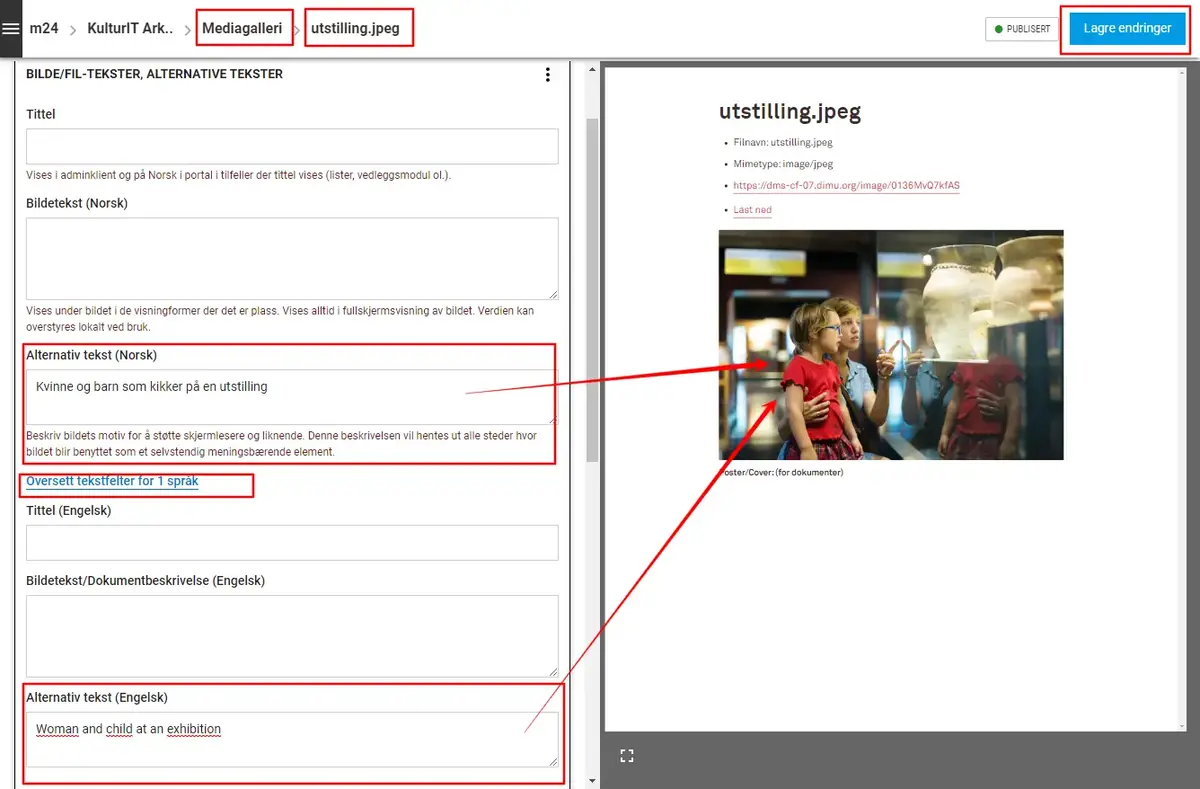Edit the Alternativ tekst (Engelsk) field
Viewport: 1200px width, 789px height.
click(x=291, y=739)
